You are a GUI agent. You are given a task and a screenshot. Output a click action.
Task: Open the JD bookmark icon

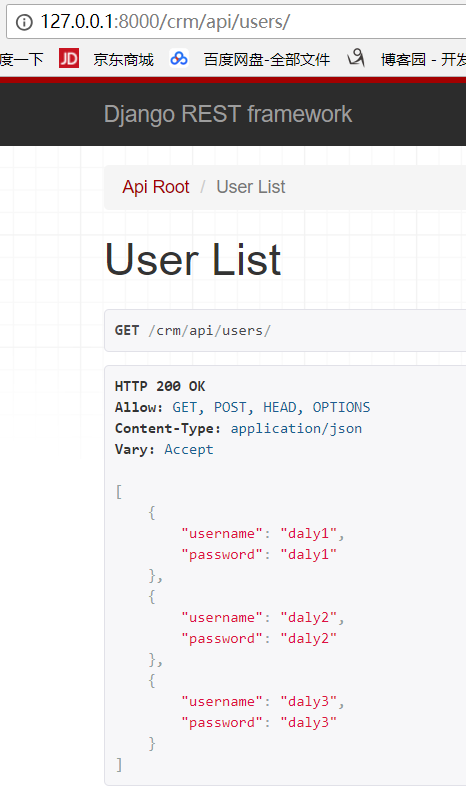point(69,58)
